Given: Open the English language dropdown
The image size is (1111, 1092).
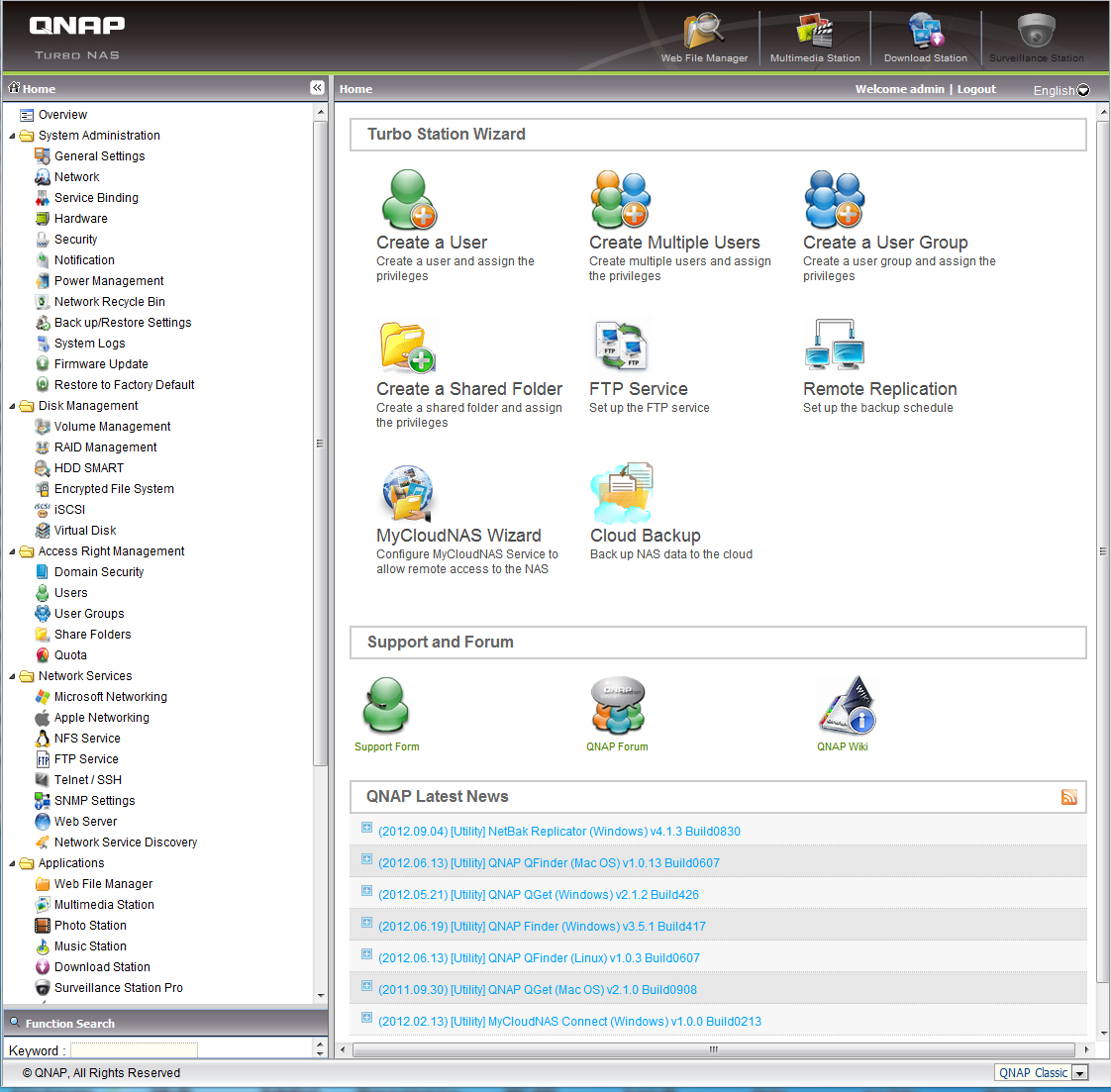Looking at the screenshot, I should point(1060,90).
